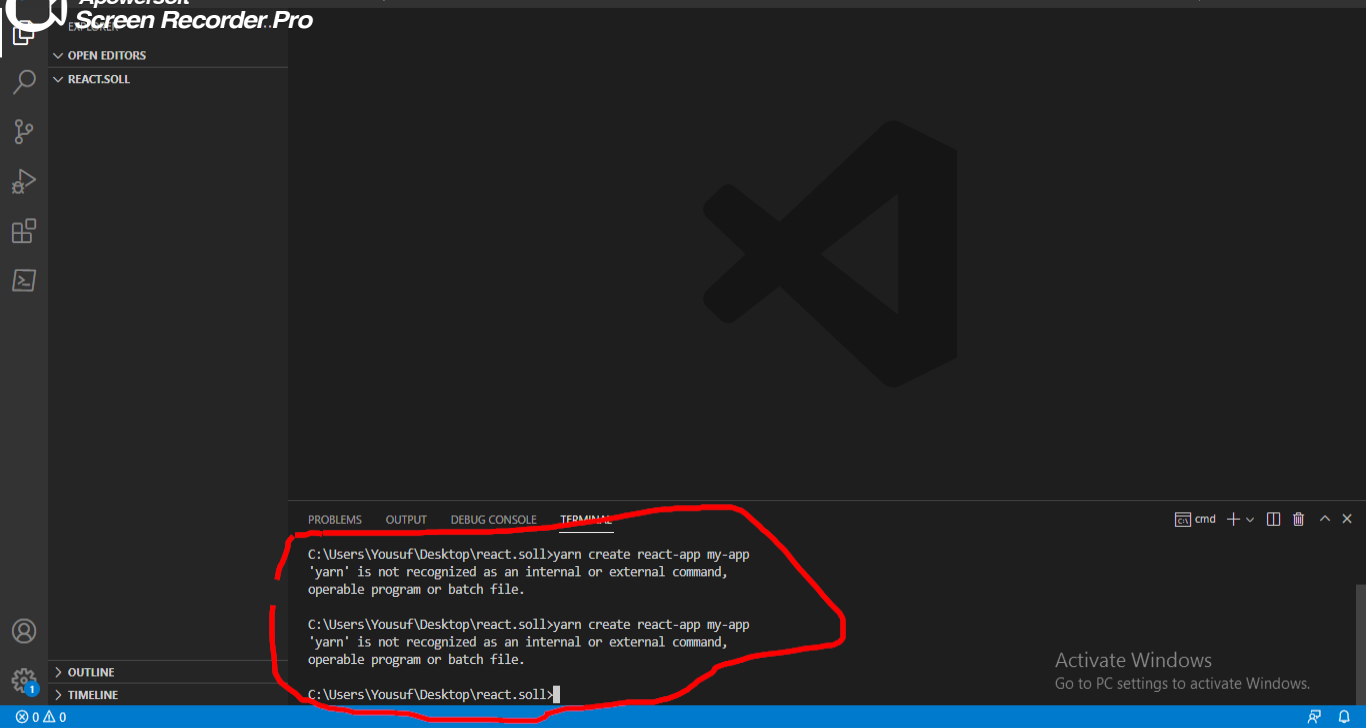Open the Run and Debug view
Screen dimensions: 1366x728
(x=24, y=182)
